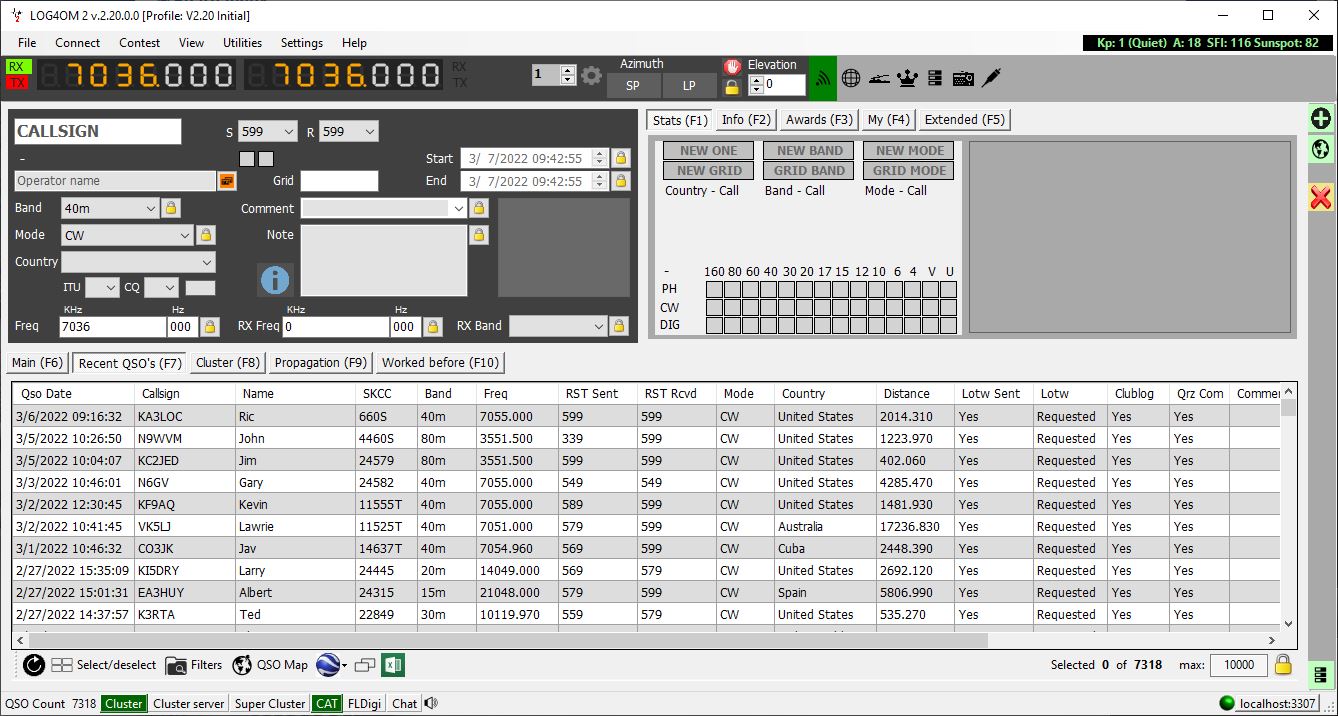Toggle the lock beside the Band field
Viewport: 1338px width, 716px height.
click(171, 208)
